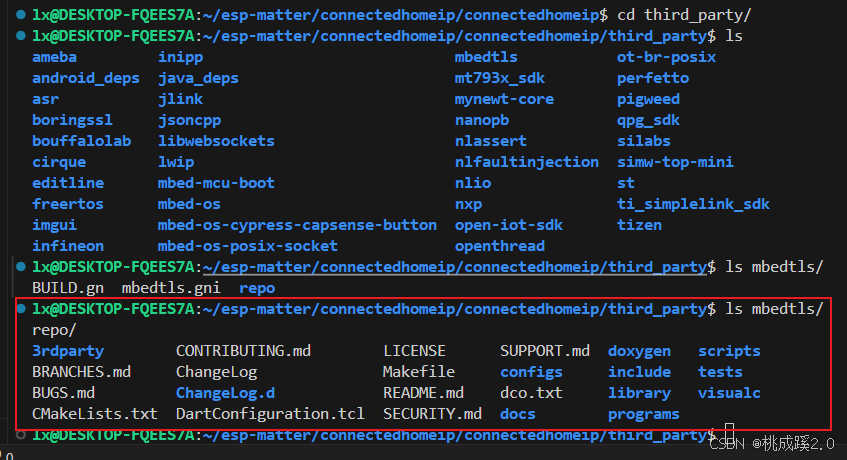Select the 'cirque' folder name
This screenshot has height=460, width=847.
[59, 163]
